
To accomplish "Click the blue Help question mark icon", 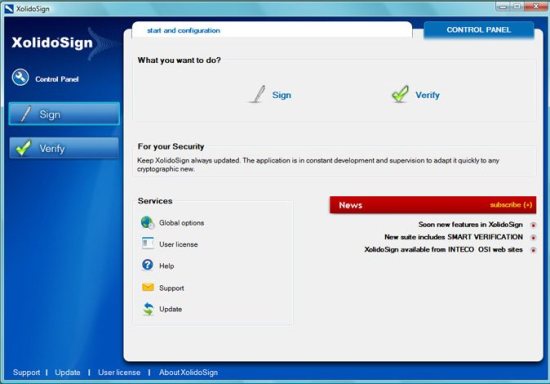I will [x=147, y=265].
